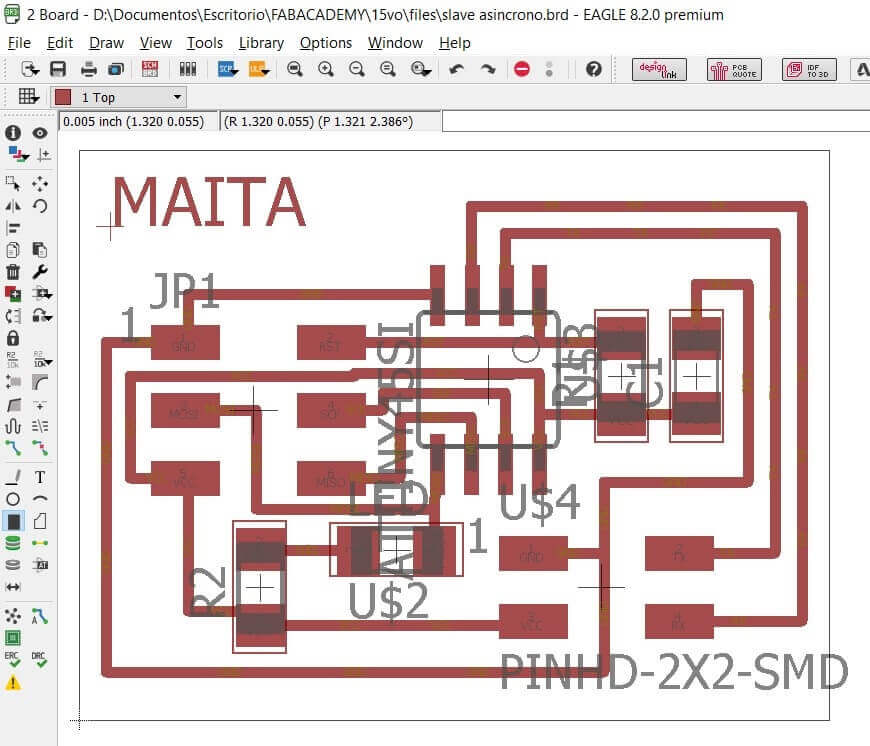
Task: Select the Miter tool
Action: point(40,382)
